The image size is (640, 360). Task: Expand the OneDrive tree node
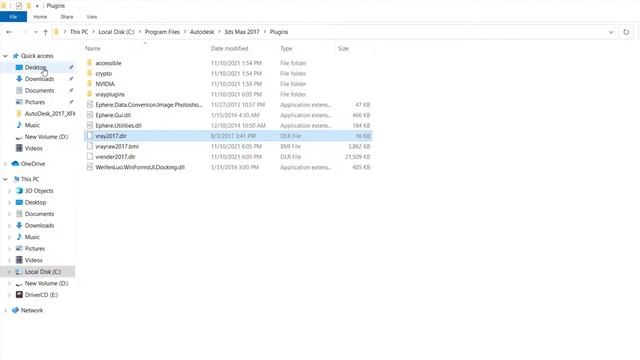pyautogui.click(x=5, y=164)
